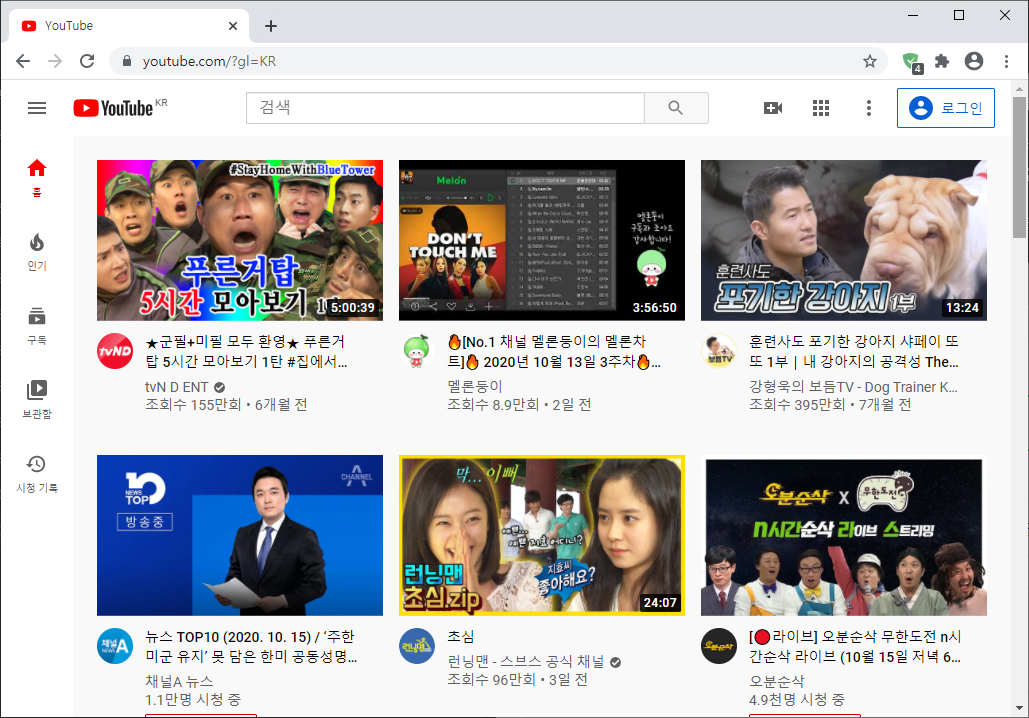Open Library (보관함) in sidebar
This screenshot has width=1029, height=718.
click(37, 399)
